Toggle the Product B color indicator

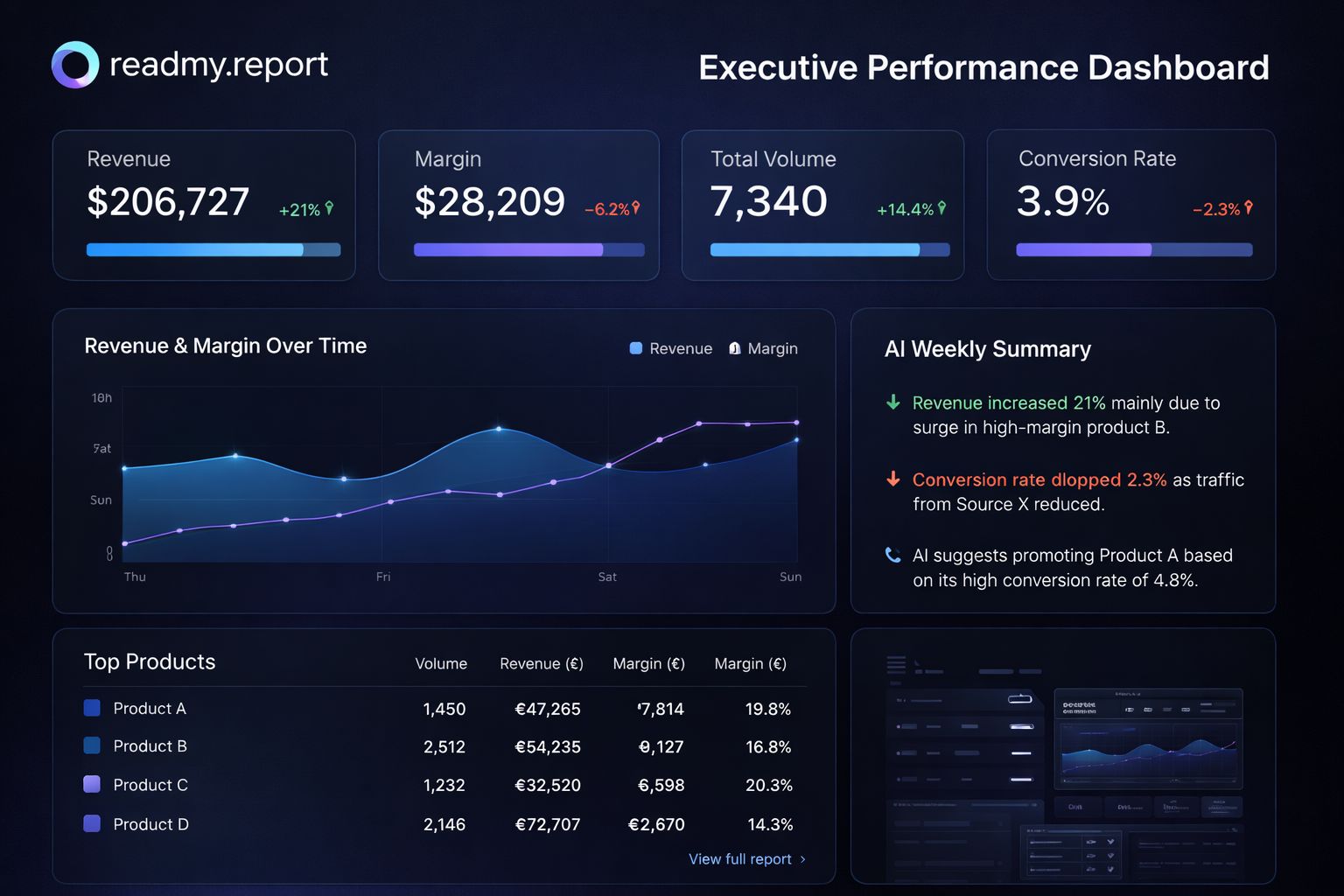(x=91, y=745)
